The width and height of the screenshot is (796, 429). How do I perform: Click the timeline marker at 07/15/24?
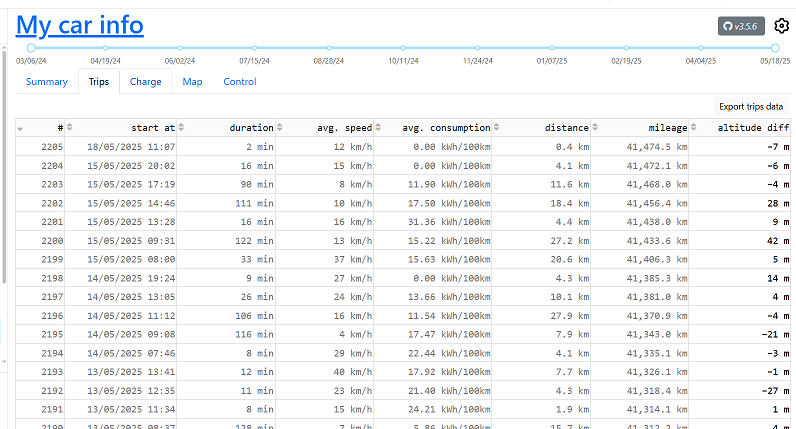click(x=254, y=48)
